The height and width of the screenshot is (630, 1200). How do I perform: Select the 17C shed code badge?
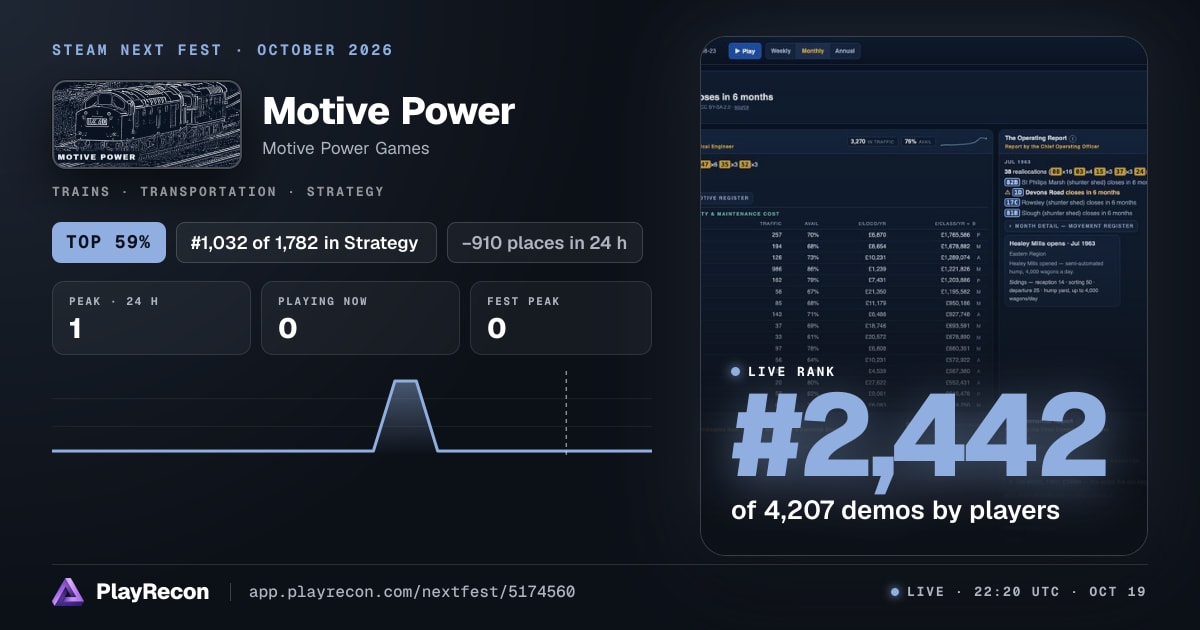(x=1011, y=202)
